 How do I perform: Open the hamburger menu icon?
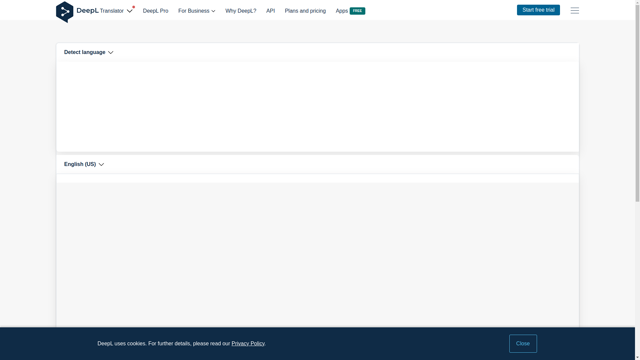pyautogui.click(x=574, y=11)
